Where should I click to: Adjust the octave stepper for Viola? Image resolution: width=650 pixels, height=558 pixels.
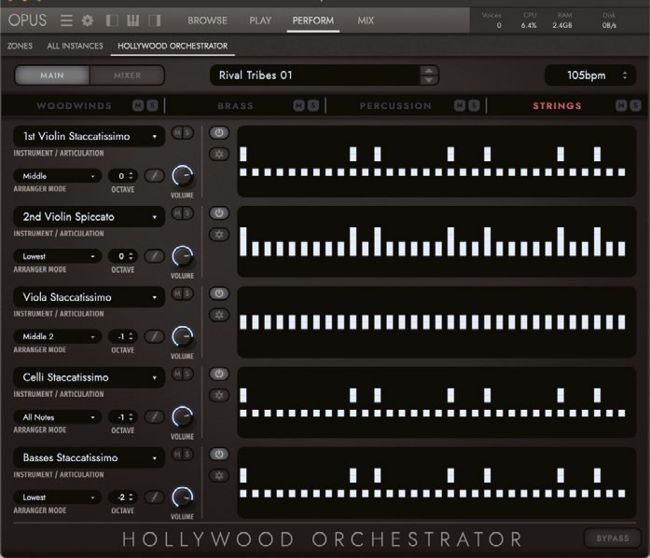131,336
